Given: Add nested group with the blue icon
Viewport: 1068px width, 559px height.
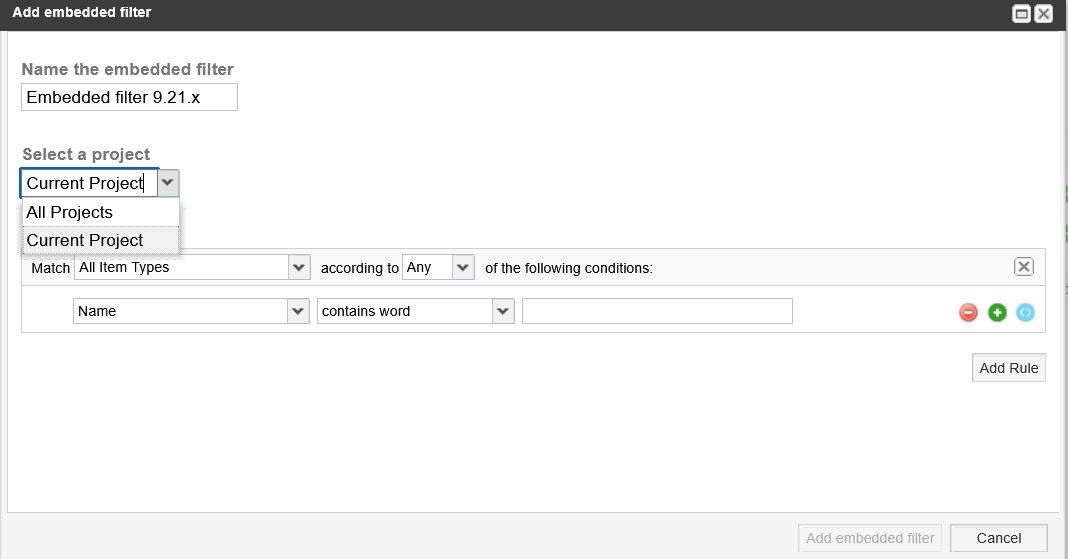Looking at the screenshot, I should (1025, 313).
